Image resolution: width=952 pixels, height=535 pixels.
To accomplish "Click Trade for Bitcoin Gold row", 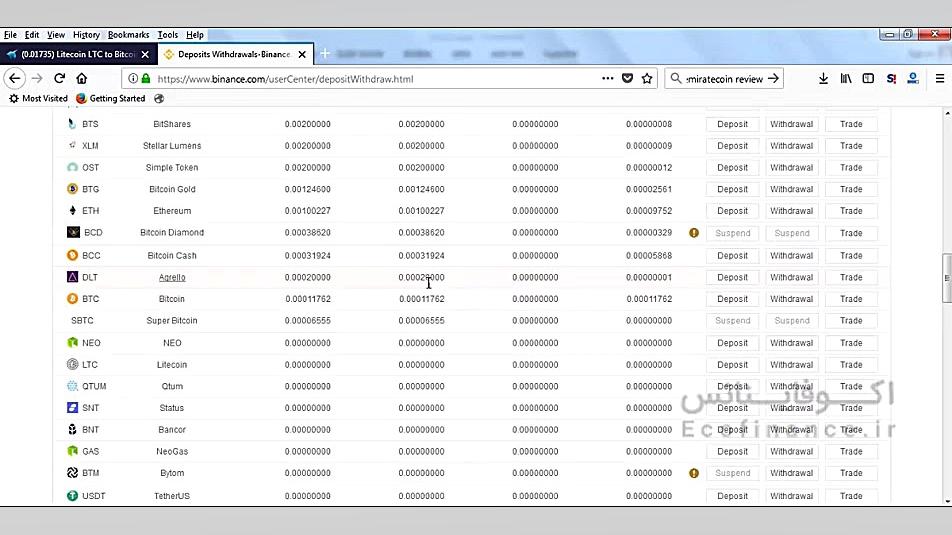I will coord(851,189).
